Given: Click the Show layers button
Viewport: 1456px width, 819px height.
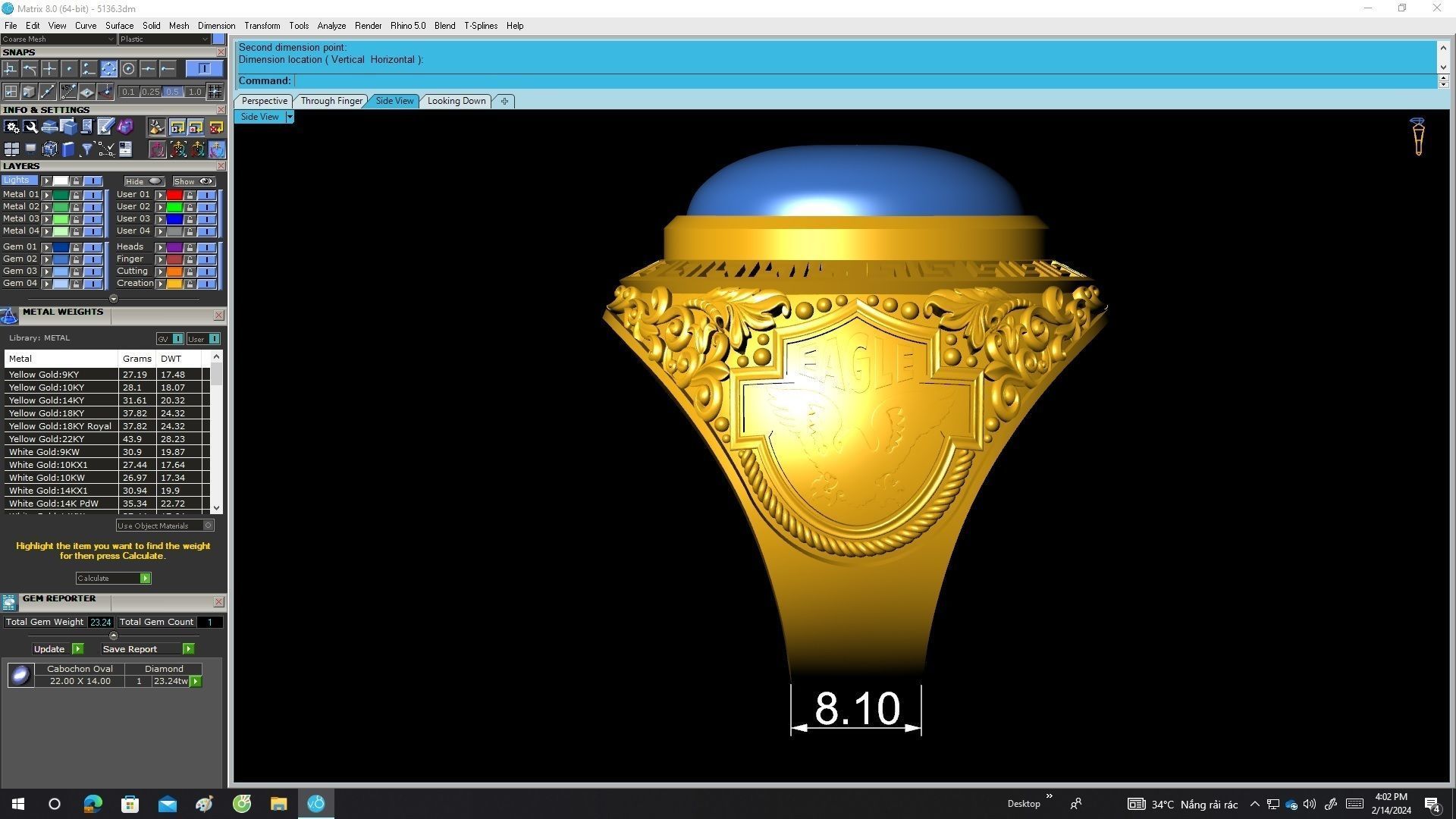Looking at the screenshot, I should 193,181.
